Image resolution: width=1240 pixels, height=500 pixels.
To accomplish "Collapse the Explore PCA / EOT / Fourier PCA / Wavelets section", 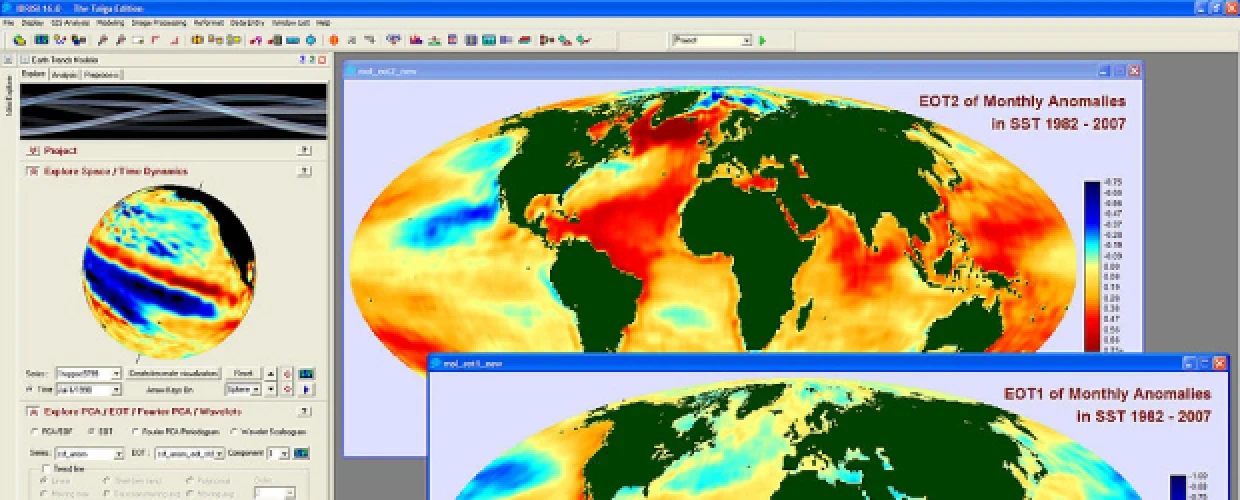I will tap(33, 411).
